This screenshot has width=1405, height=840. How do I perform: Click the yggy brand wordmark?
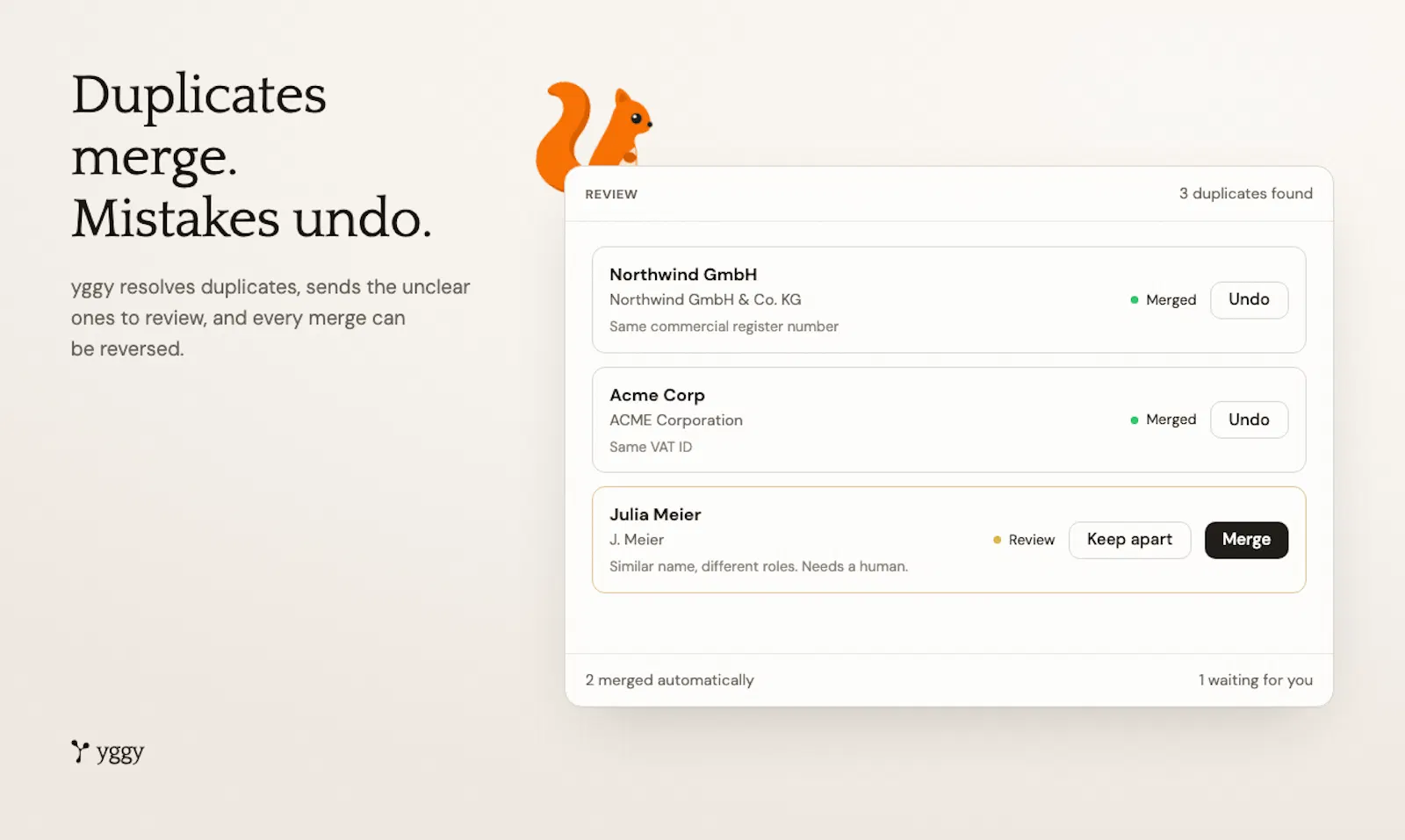[120, 752]
